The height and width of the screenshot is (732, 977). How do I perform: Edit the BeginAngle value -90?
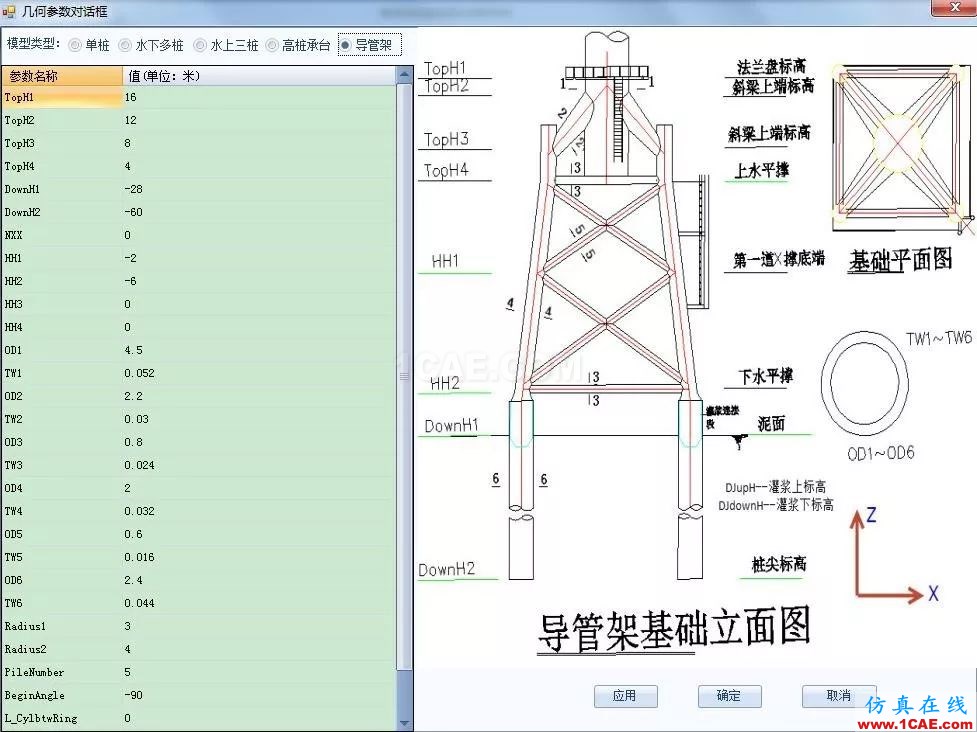point(259,695)
